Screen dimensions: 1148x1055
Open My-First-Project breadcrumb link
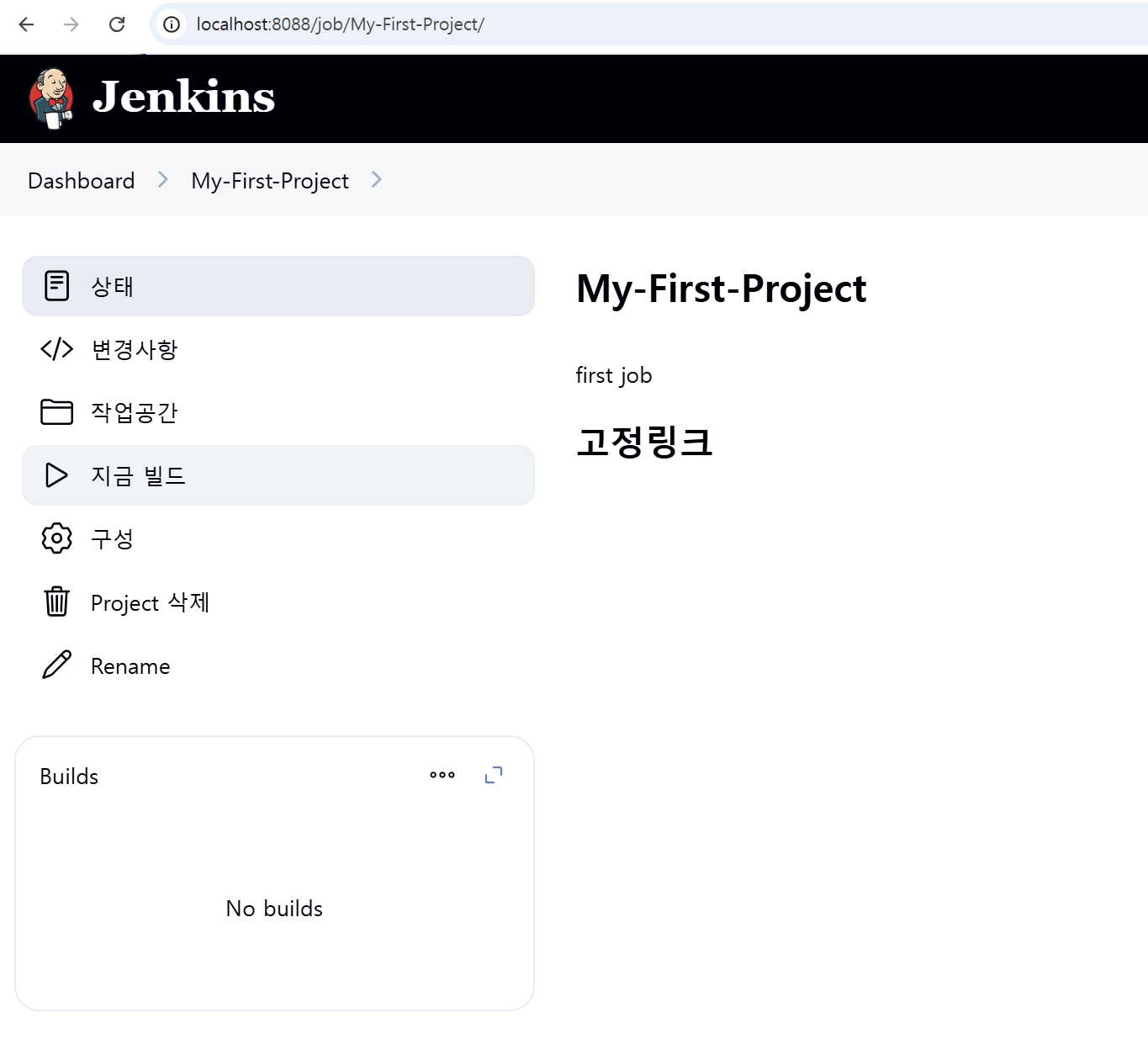coord(270,180)
